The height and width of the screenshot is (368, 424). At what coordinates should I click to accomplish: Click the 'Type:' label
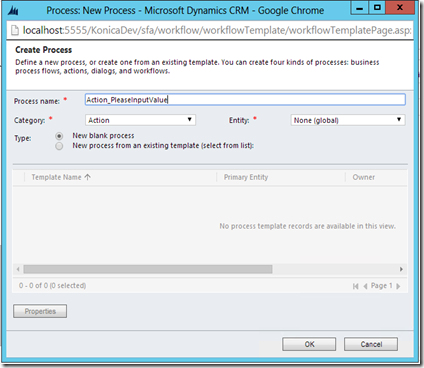(23, 138)
